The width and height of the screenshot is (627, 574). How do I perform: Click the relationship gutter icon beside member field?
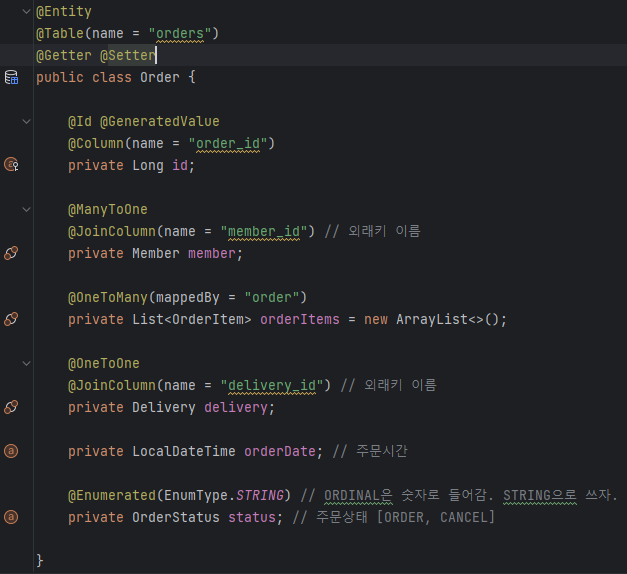[x=11, y=253]
